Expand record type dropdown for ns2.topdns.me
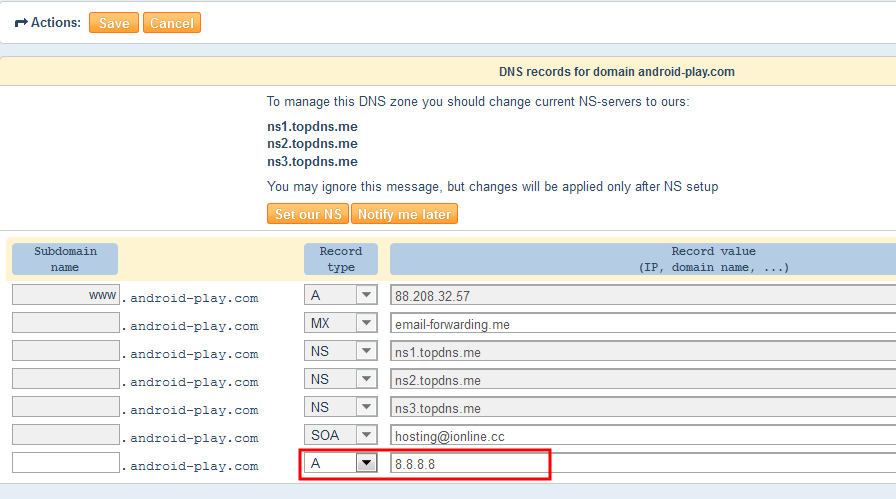Image resolution: width=896 pixels, height=499 pixels. point(340,379)
